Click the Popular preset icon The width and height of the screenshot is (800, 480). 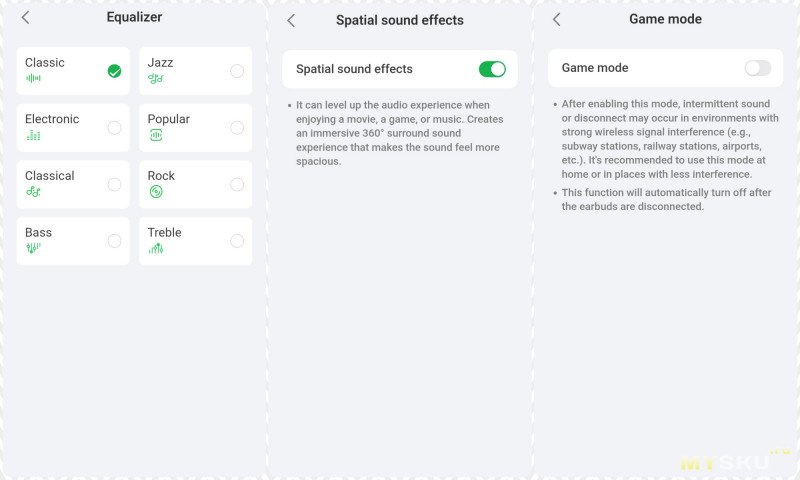[x=155, y=135]
